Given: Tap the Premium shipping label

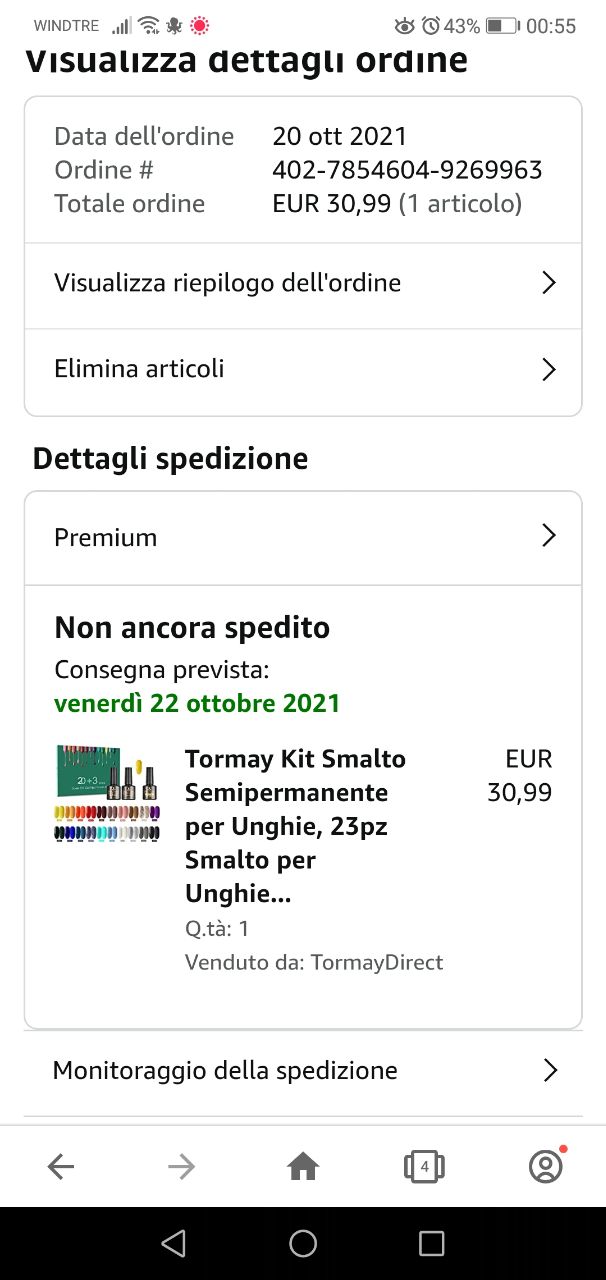Looking at the screenshot, I should point(105,537).
